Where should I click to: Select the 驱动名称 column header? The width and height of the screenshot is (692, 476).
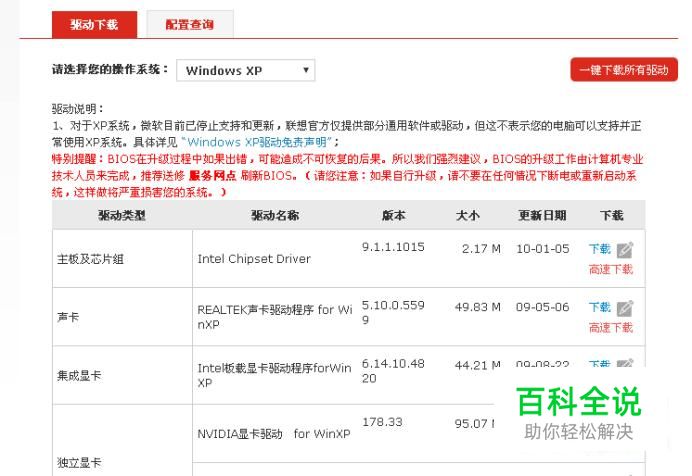pyautogui.click(x=275, y=215)
